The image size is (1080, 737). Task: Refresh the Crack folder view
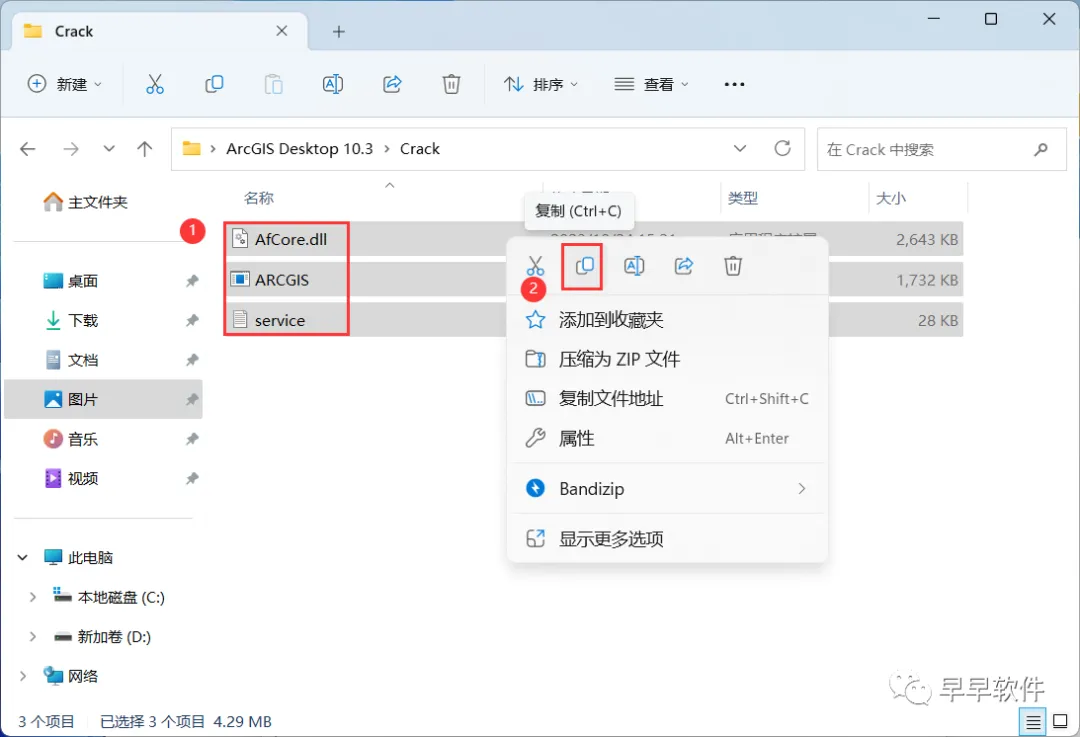point(782,148)
